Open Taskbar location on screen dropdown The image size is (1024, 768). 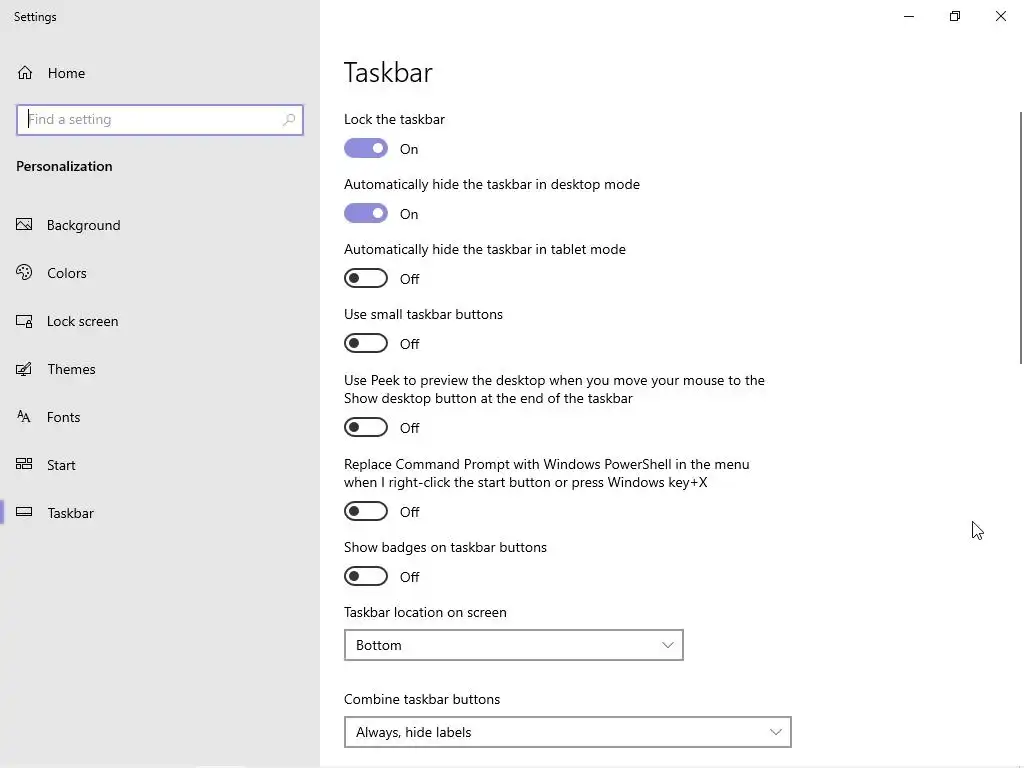[513, 645]
